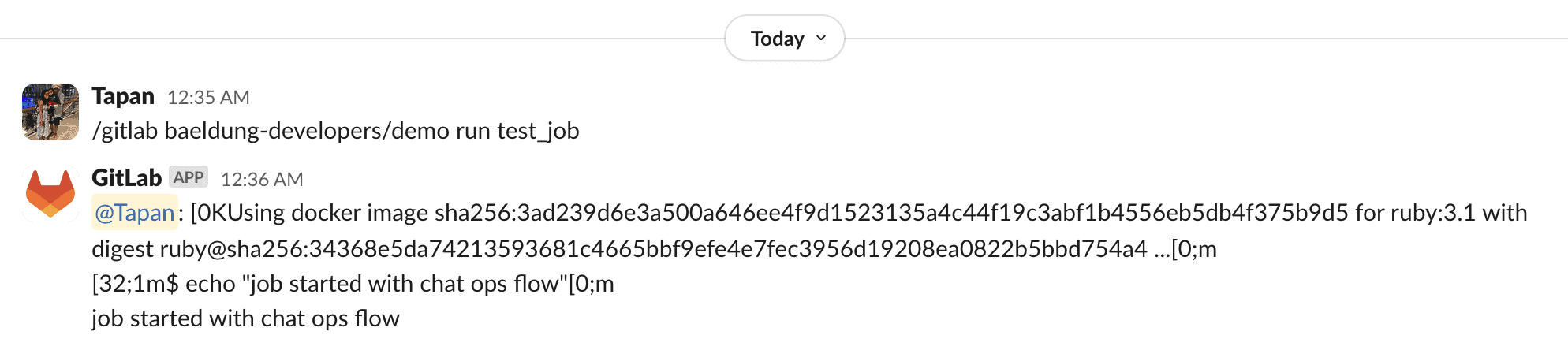Open the Today date dropdown
Screen dimensions: 1568x350
784,38
